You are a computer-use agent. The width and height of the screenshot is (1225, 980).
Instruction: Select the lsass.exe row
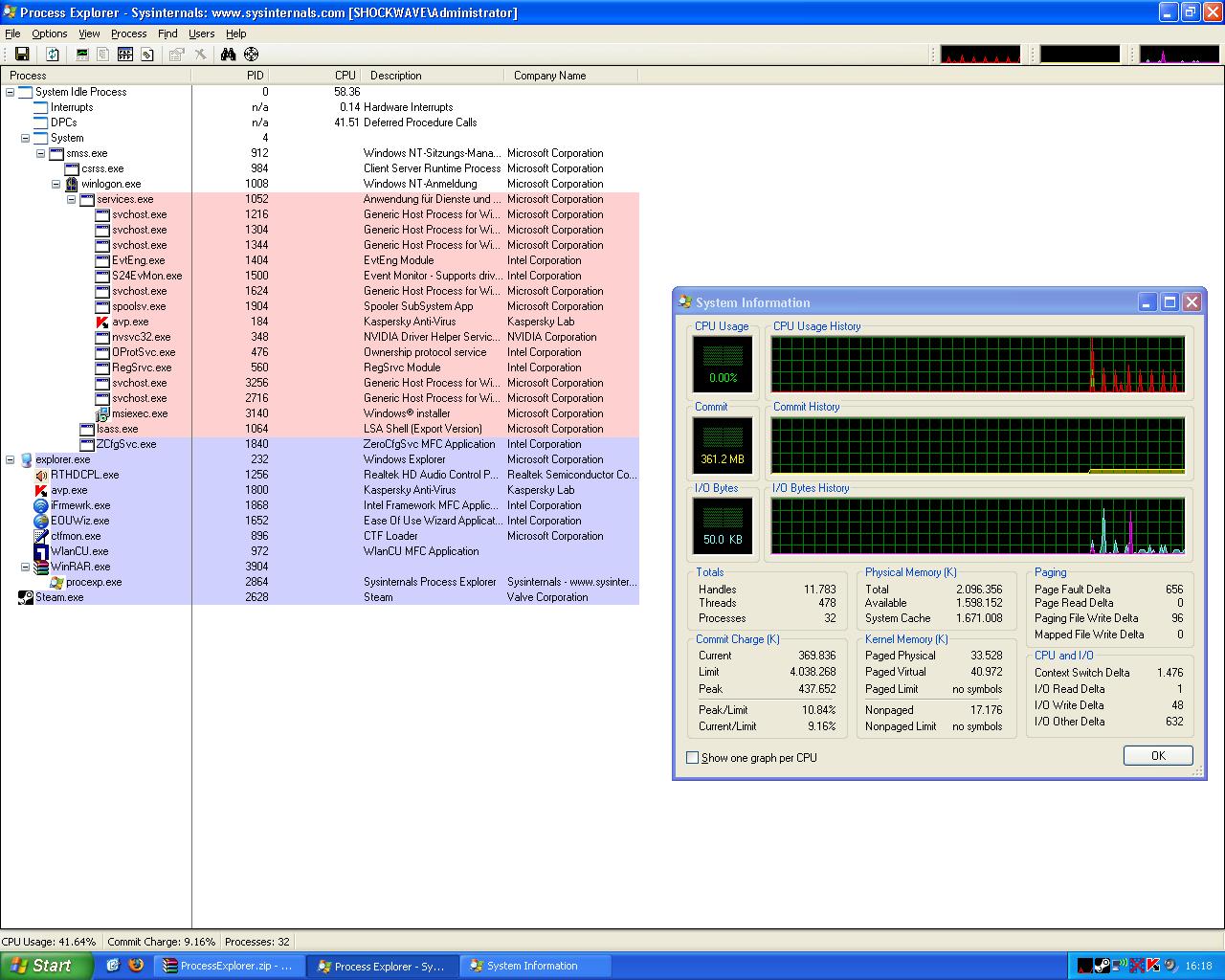[x=320, y=429]
